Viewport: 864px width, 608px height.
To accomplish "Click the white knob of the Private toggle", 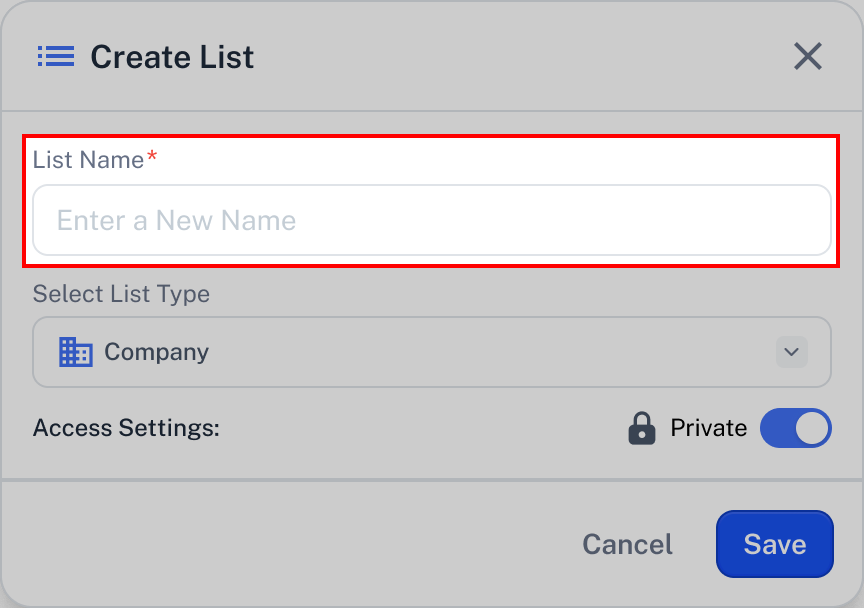I will click(x=812, y=428).
